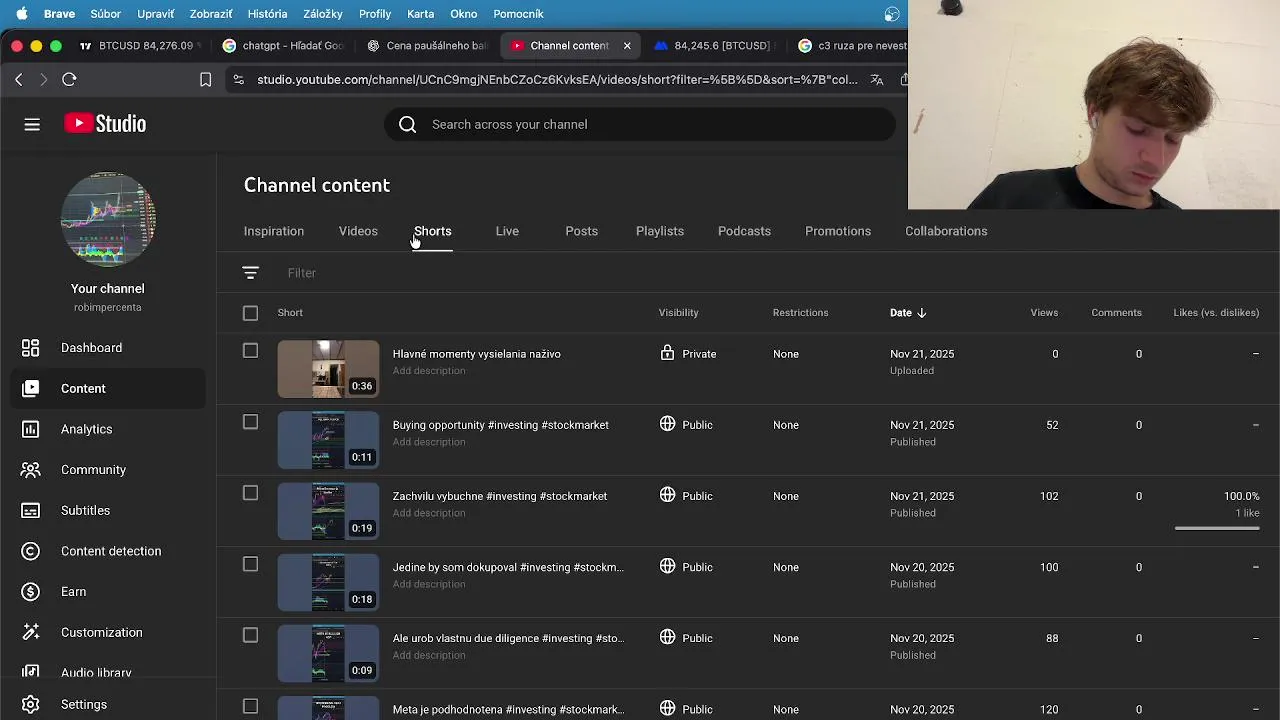
Task: Click the bookmark icon in address bar
Action: 205,79
